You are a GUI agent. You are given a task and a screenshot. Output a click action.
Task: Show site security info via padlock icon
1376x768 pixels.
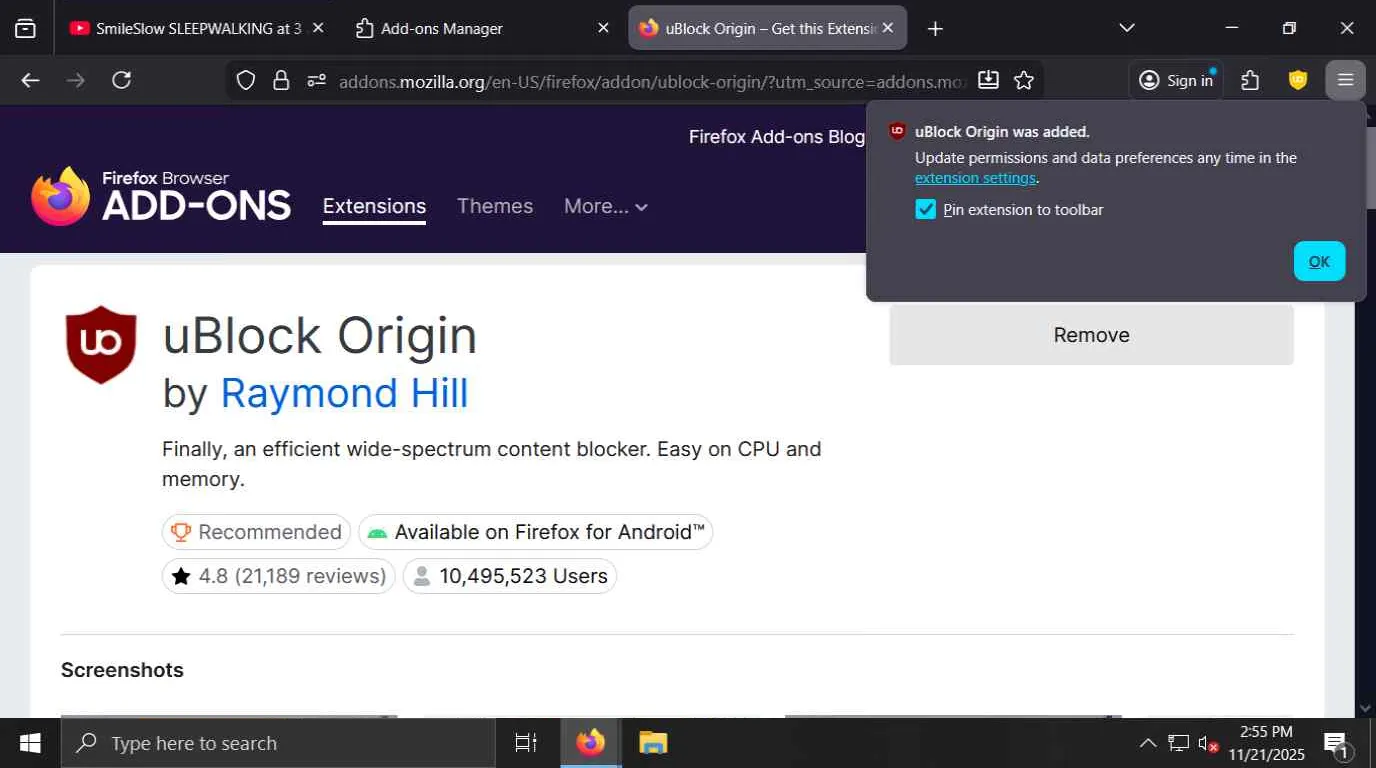pos(281,80)
